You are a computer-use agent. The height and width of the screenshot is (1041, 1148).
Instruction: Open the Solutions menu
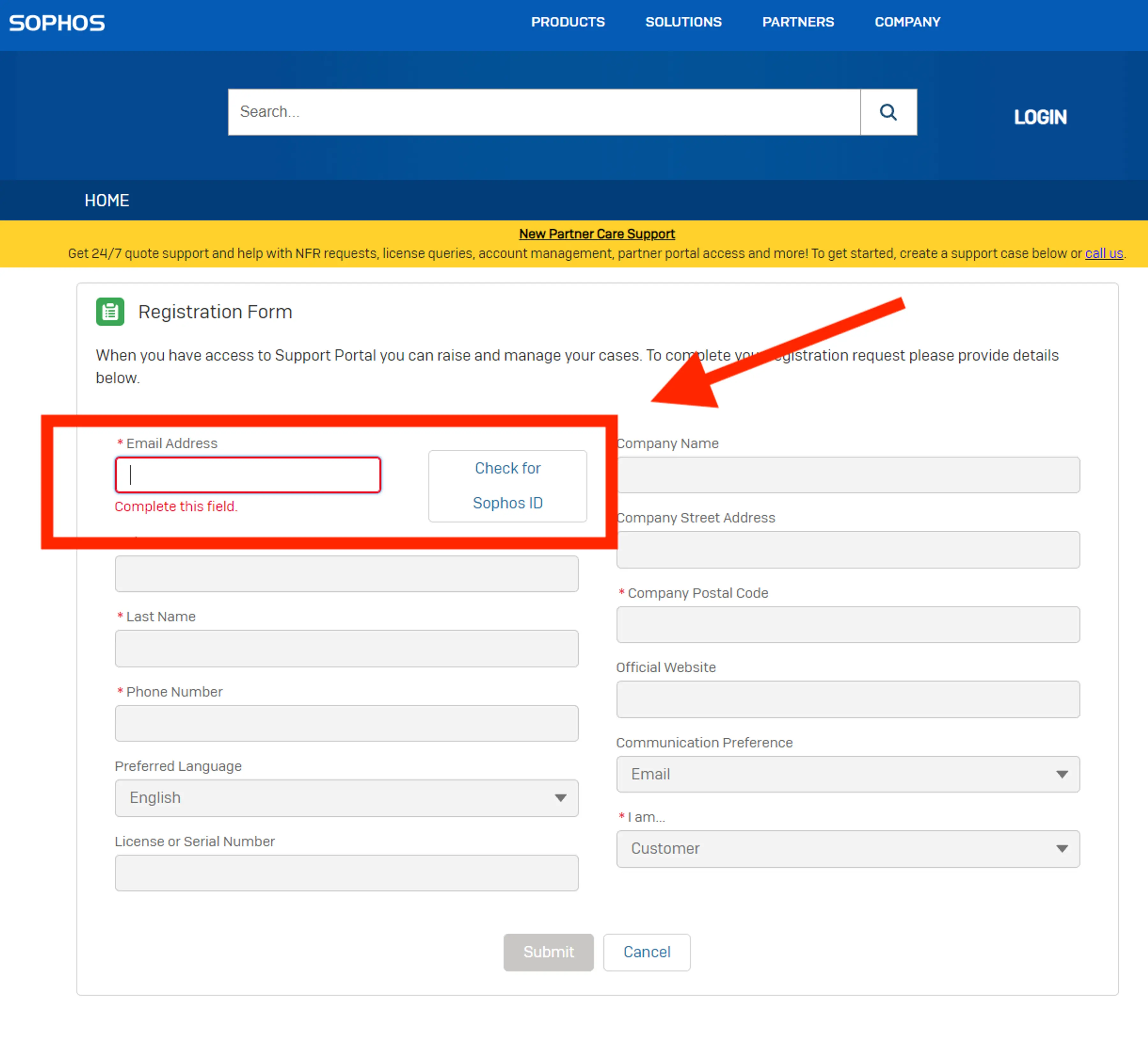(683, 22)
